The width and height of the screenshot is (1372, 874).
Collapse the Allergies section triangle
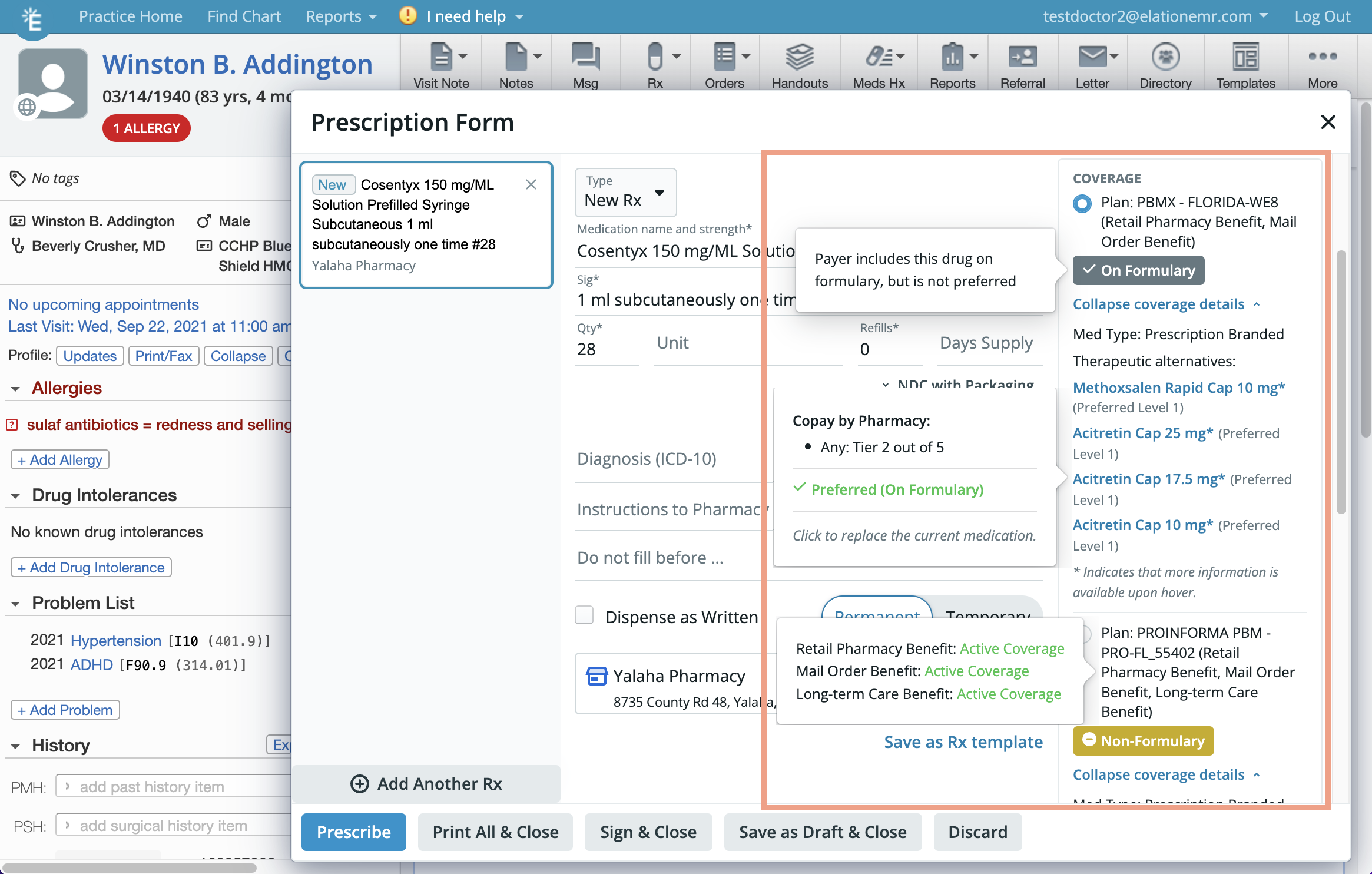(x=15, y=389)
